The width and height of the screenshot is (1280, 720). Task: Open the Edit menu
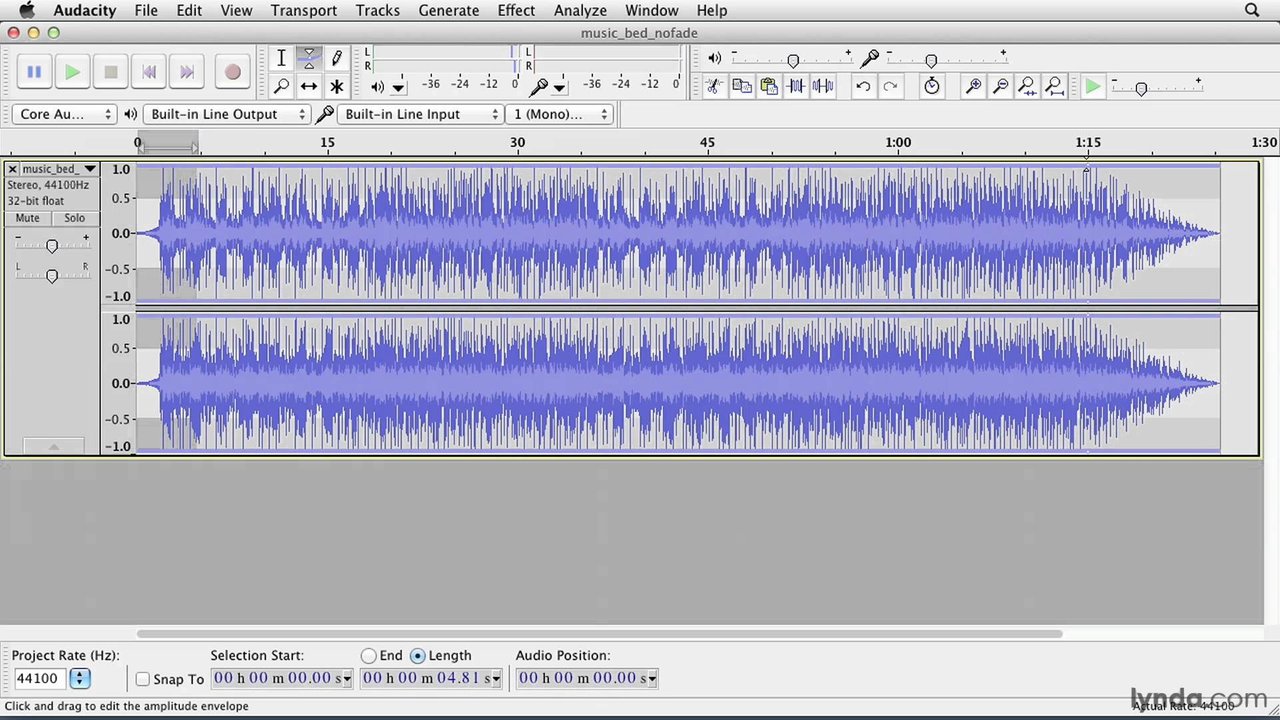click(x=189, y=10)
